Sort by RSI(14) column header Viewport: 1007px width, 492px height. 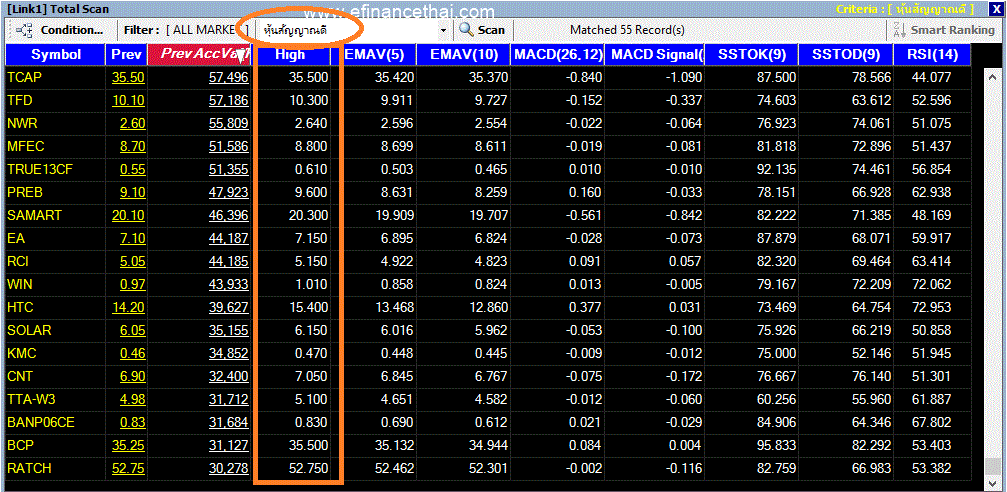[933, 55]
